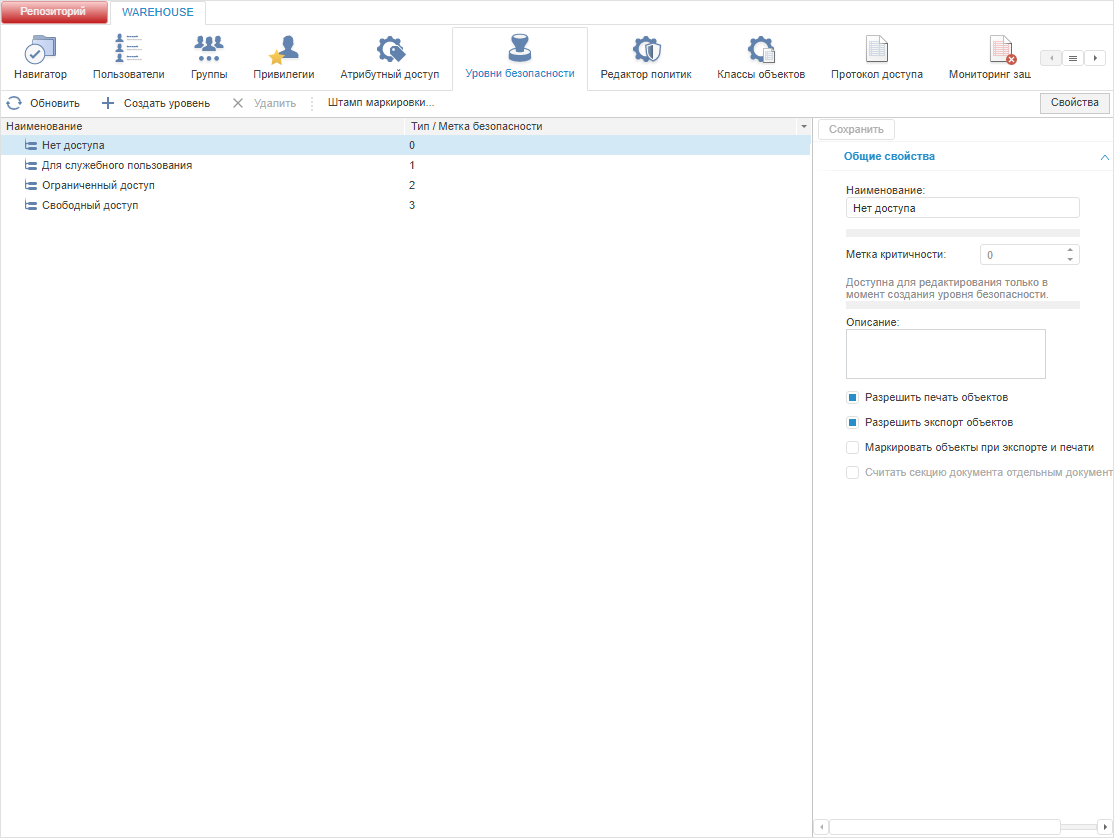Switch to the WAREHOUSE tab

[158, 12]
